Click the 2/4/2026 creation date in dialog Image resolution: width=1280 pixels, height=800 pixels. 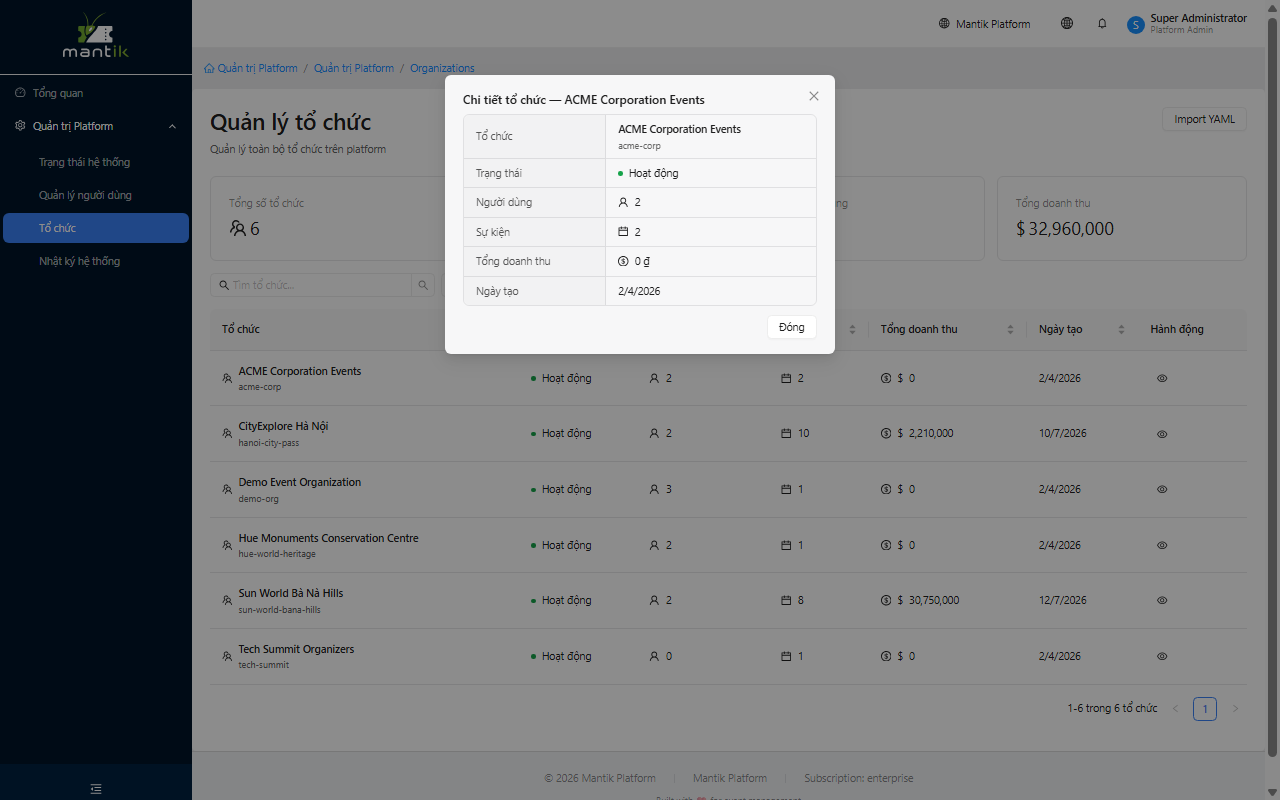click(639, 291)
